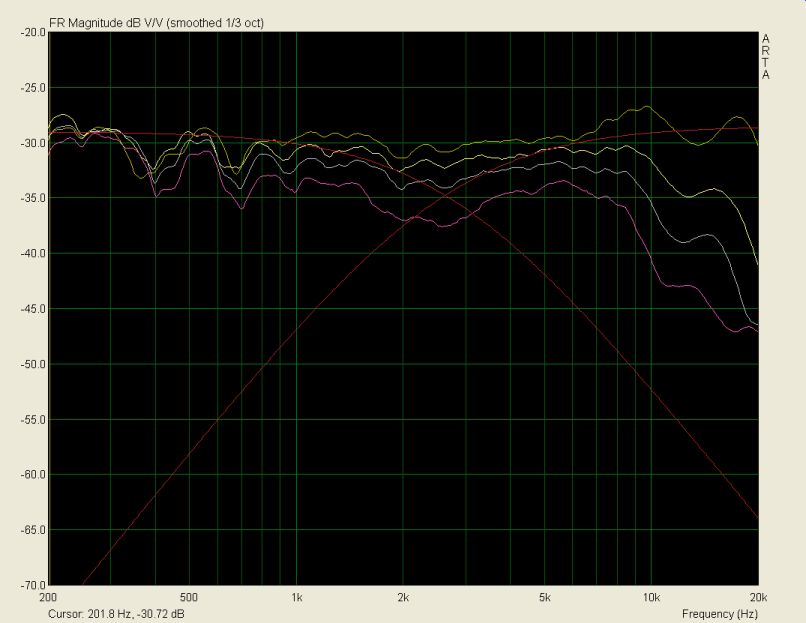Click the 20k frequency axis label
The width and height of the screenshot is (806, 623).
[x=759, y=597]
